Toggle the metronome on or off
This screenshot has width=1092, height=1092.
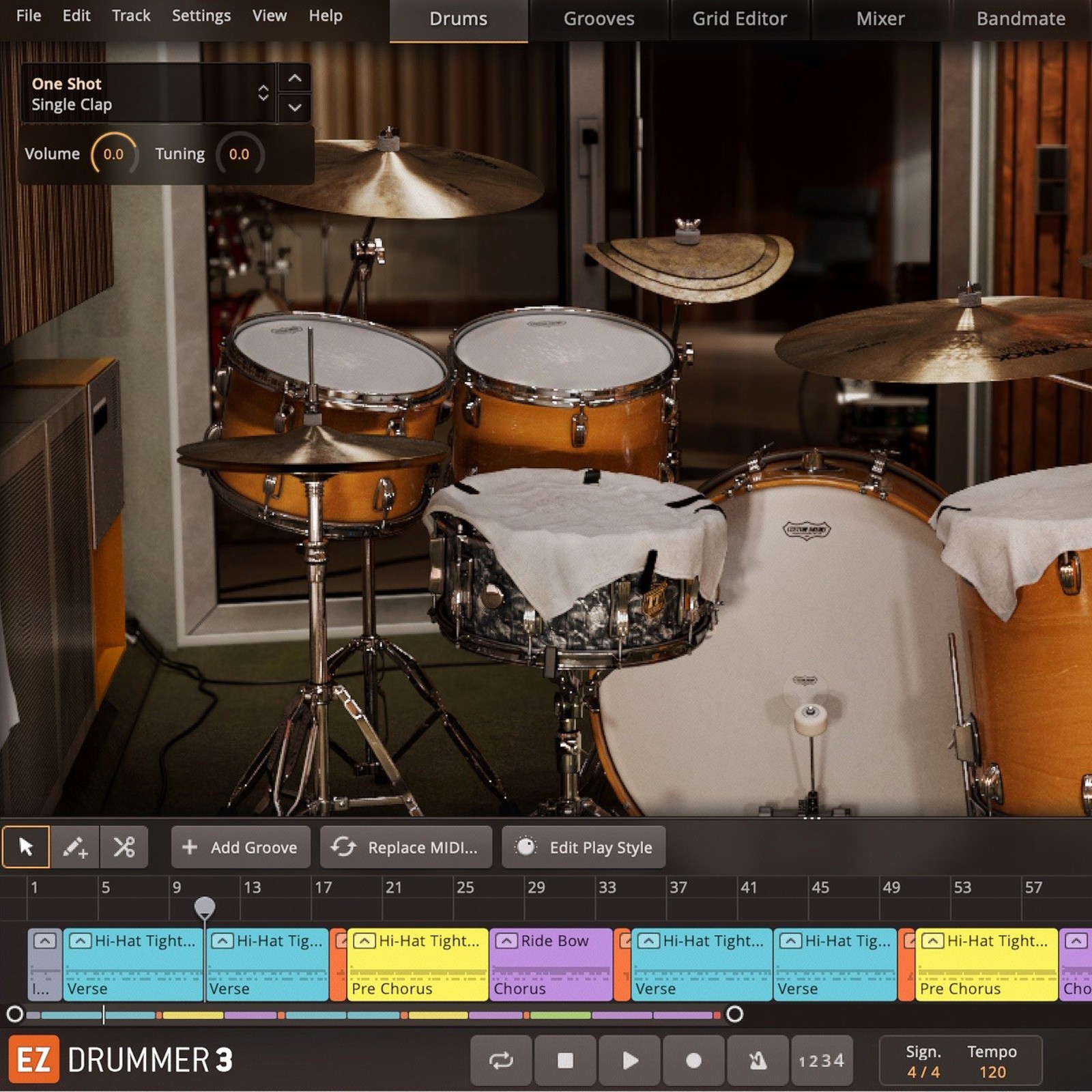[758, 1060]
